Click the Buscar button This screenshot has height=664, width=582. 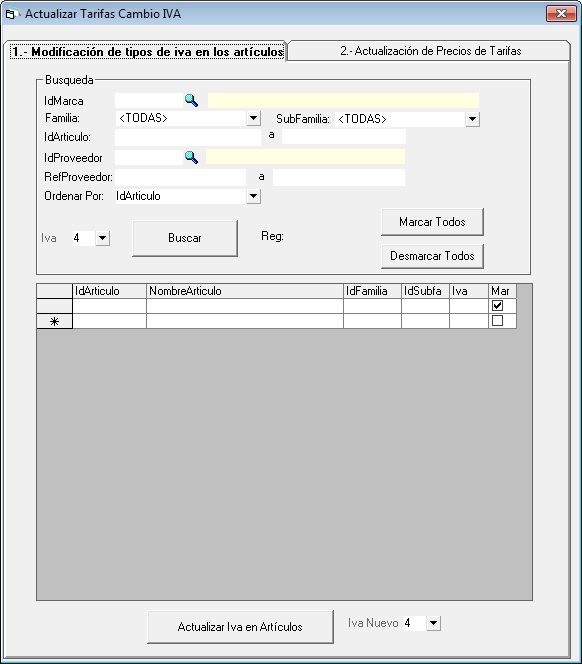click(x=185, y=238)
